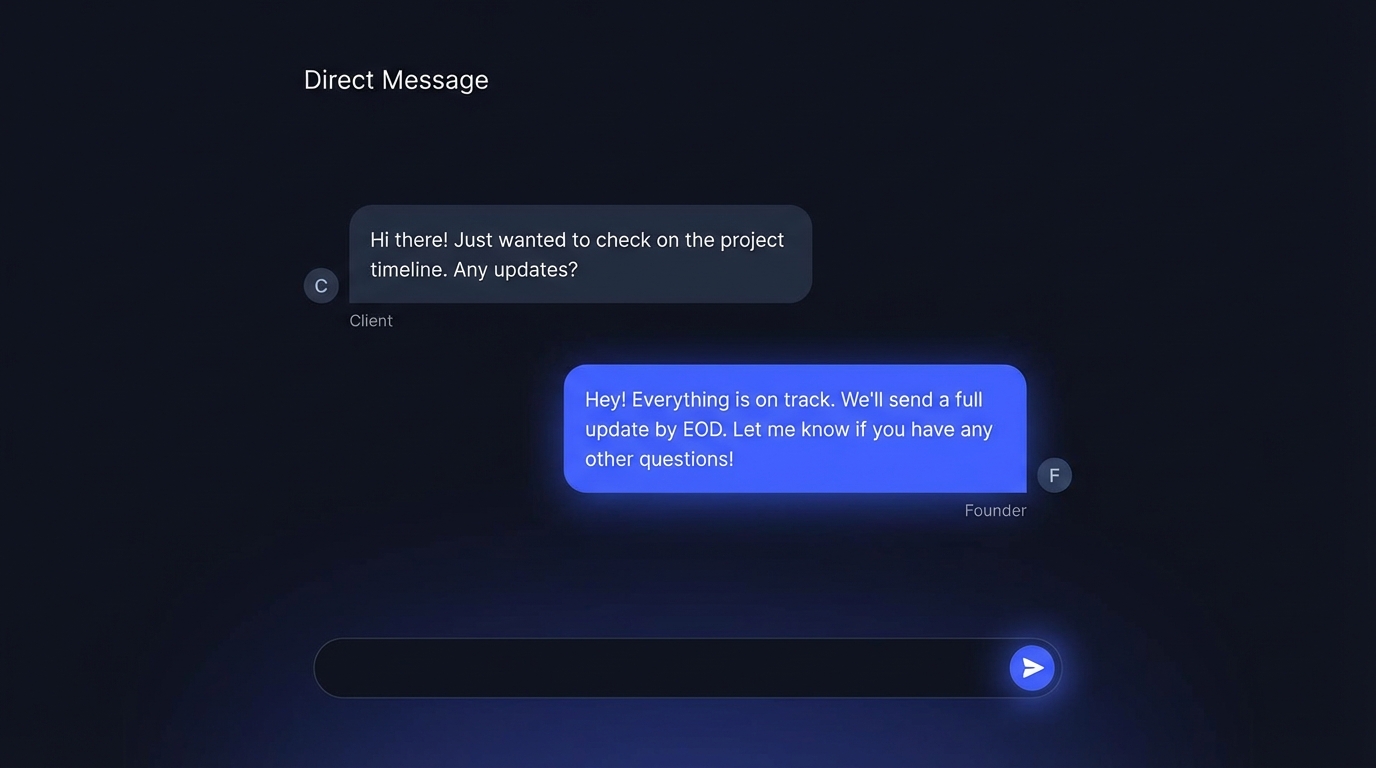Screen dimensions: 1376x768
Task: Click the "Founder" sender name label
Action: [x=995, y=511]
